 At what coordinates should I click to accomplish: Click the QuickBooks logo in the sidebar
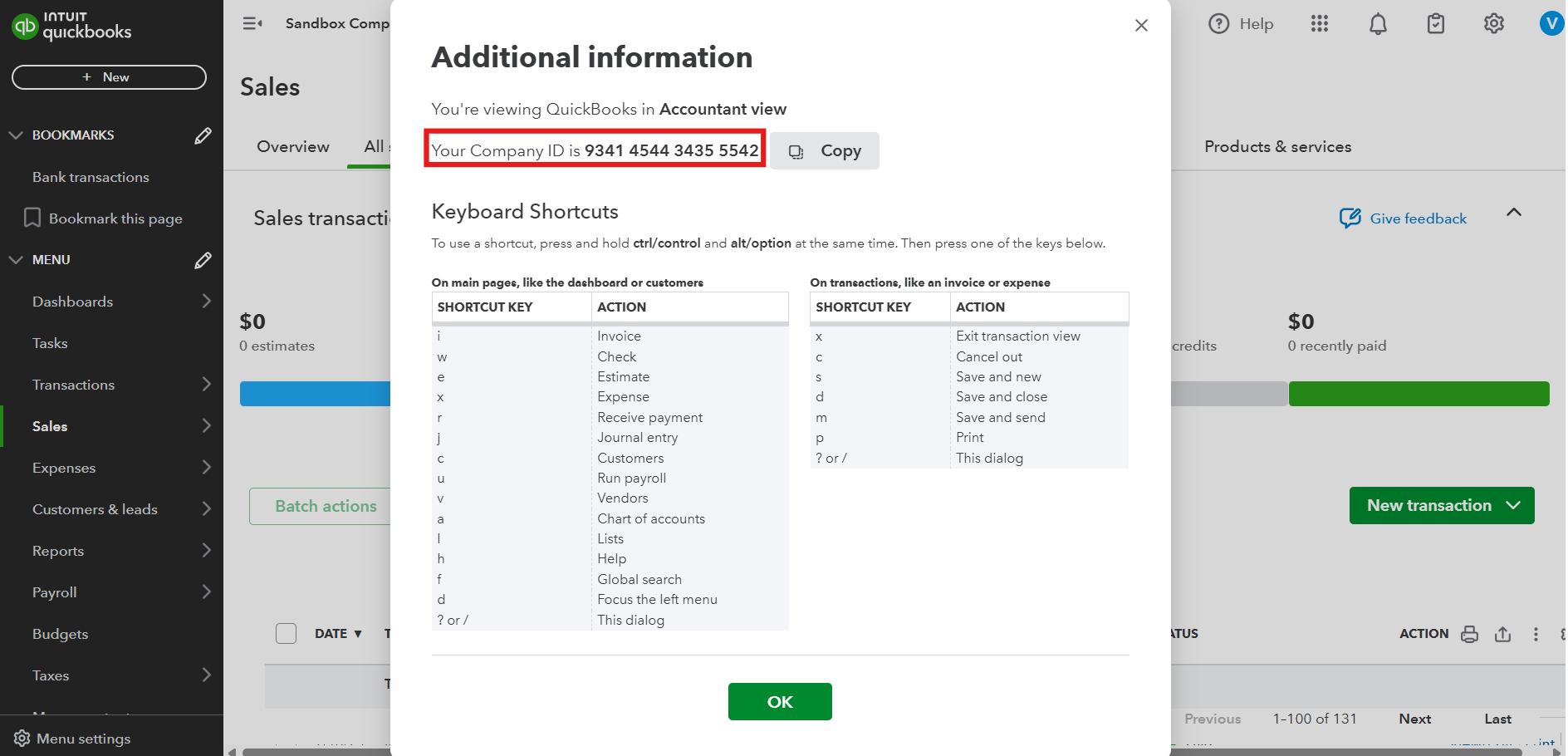pos(71,27)
